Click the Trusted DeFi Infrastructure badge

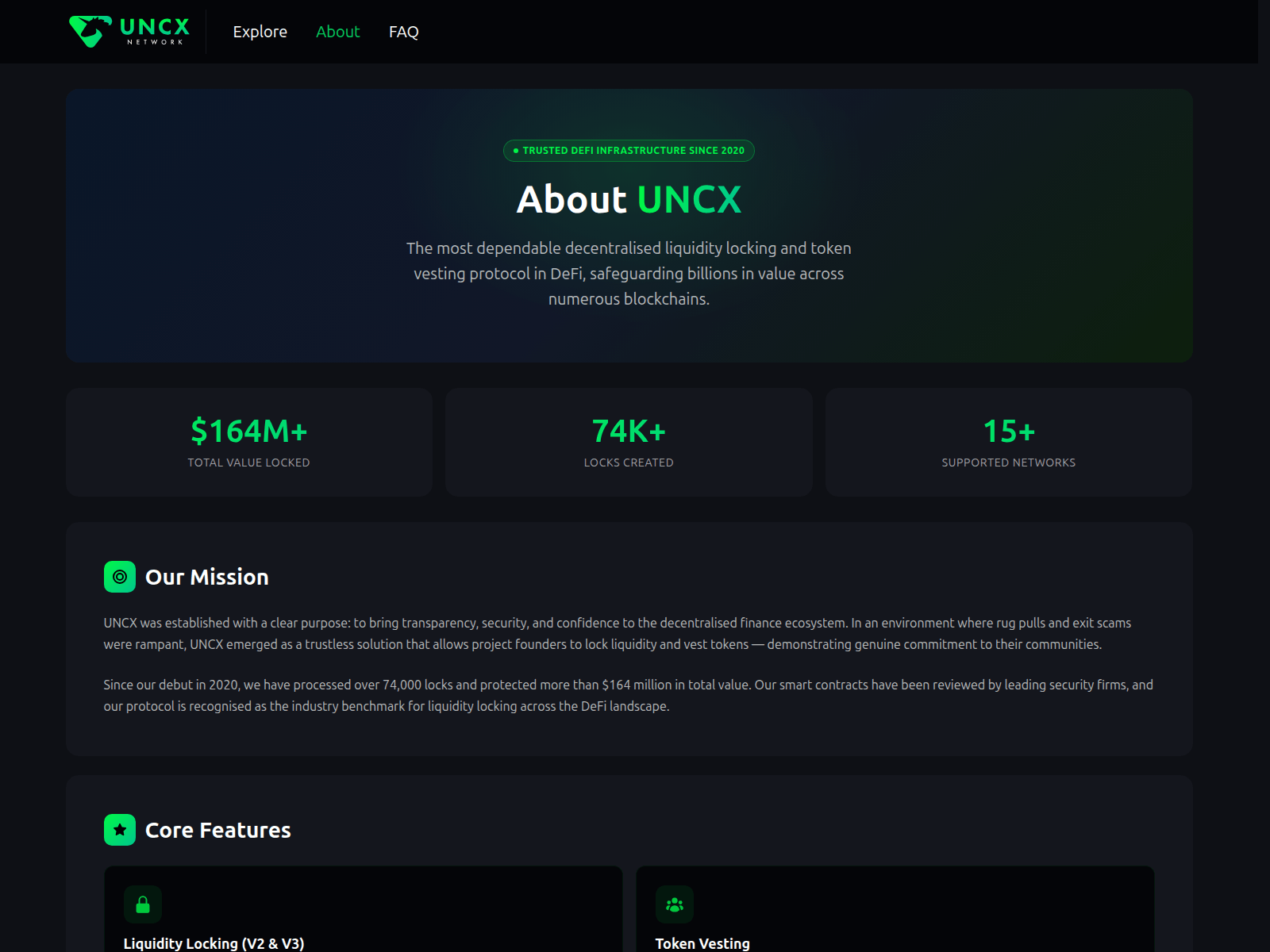tap(629, 151)
